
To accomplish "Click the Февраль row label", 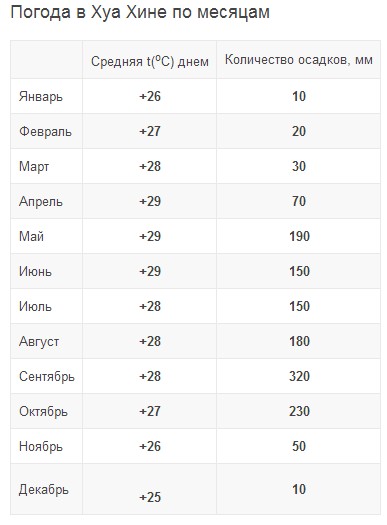I will click(45, 131).
